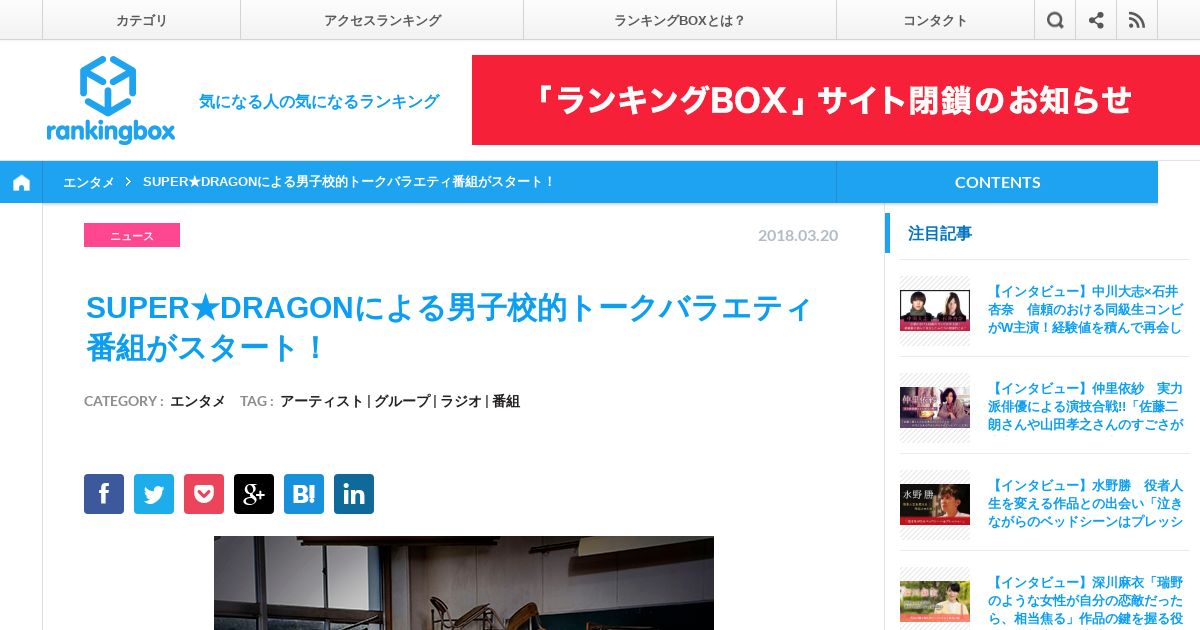Go to home via house icon
Viewport: 1200px width, 630px height.
coord(21,182)
